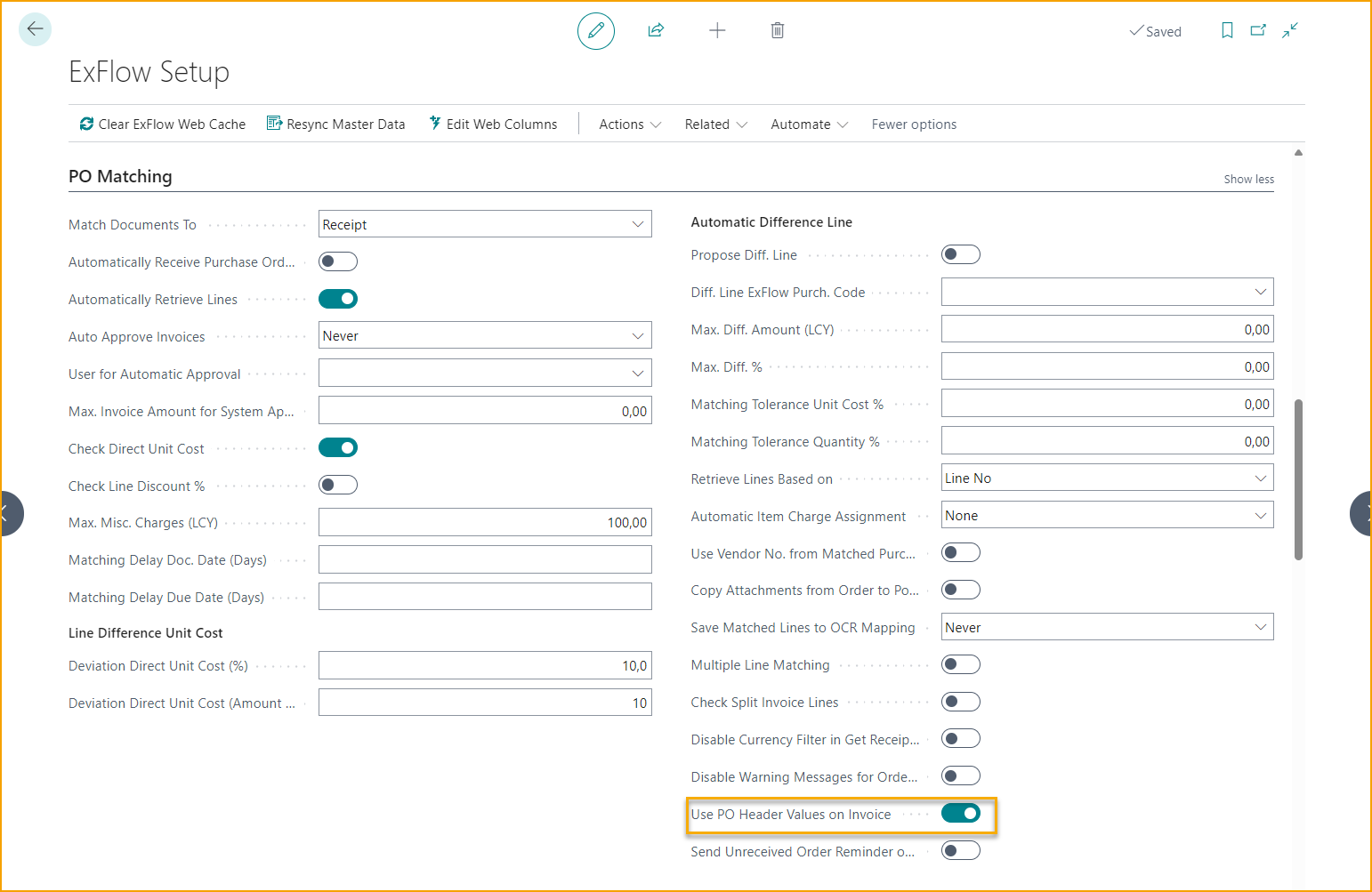The height and width of the screenshot is (892, 1372).
Task: Click Max. Diff. % field
Action: coord(1108,366)
